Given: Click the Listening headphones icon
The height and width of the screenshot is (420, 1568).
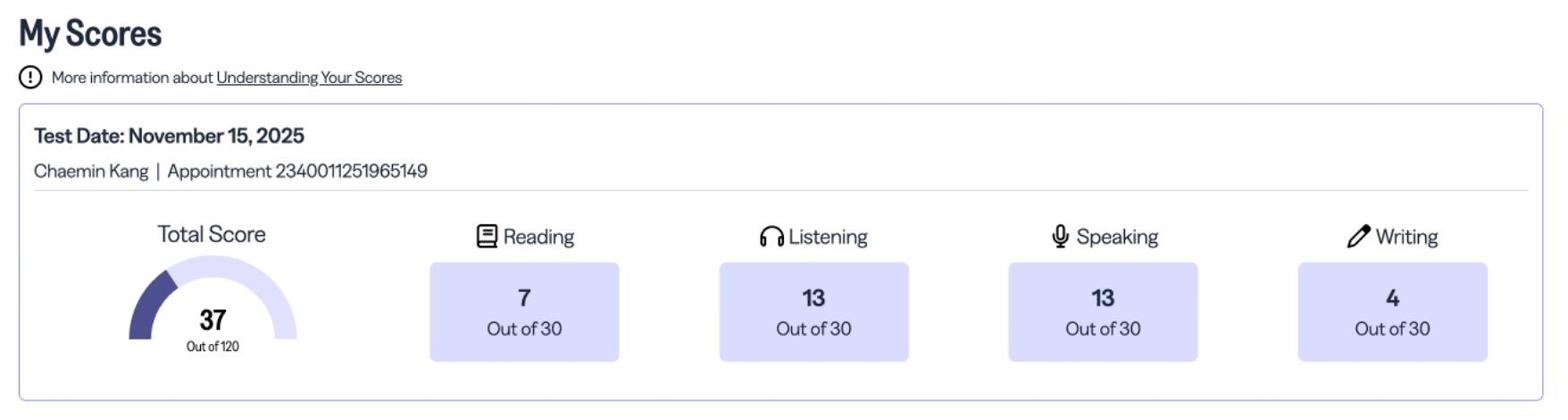Looking at the screenshot, I should point(771,237).
